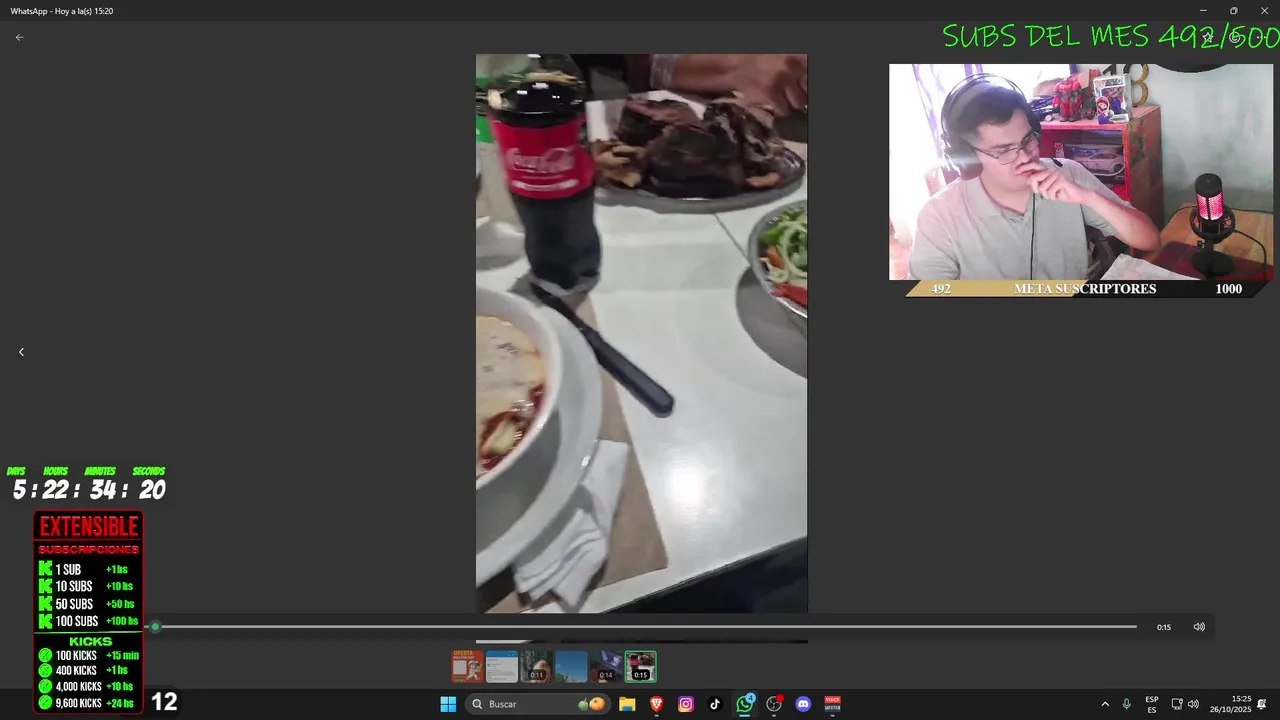Switch the ESP ES keyboard language

pyautogui.click(x=1152, y=704)
